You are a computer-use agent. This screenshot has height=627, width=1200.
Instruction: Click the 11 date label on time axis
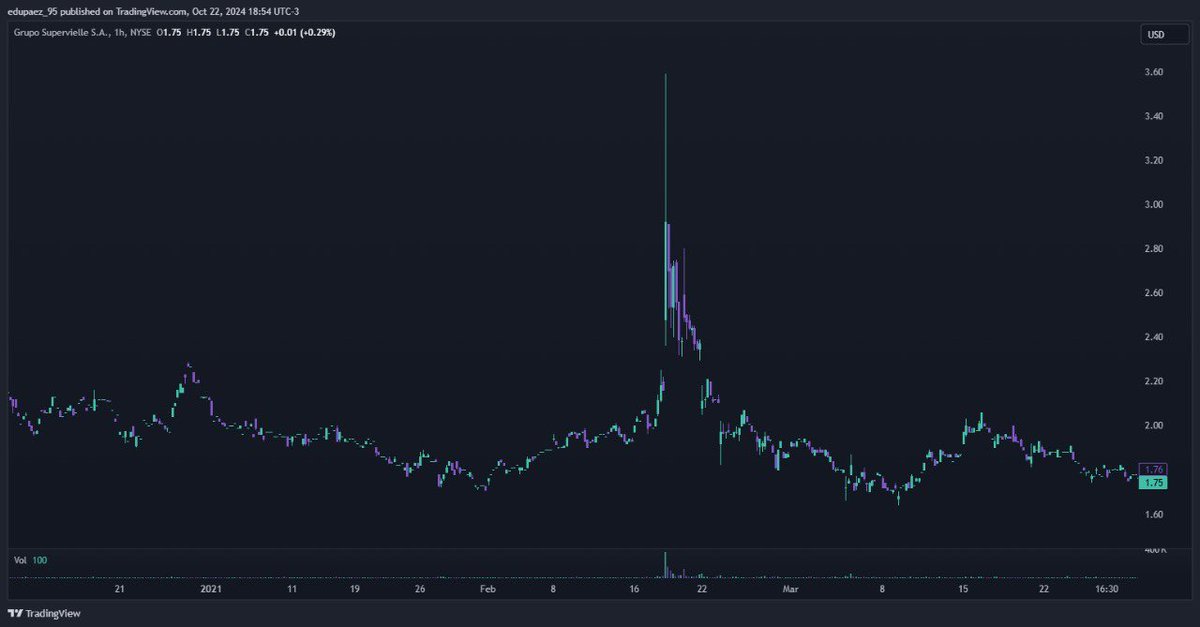pos(291,589)
